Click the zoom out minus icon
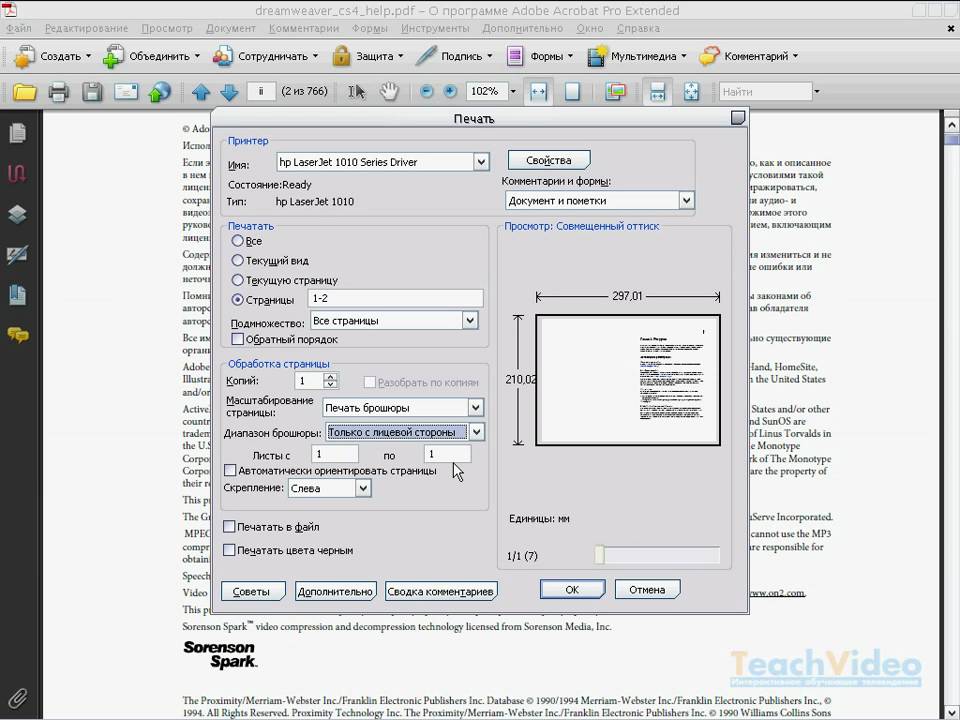Viewport: 960px width, 720px height. click(x=427, y=91)
